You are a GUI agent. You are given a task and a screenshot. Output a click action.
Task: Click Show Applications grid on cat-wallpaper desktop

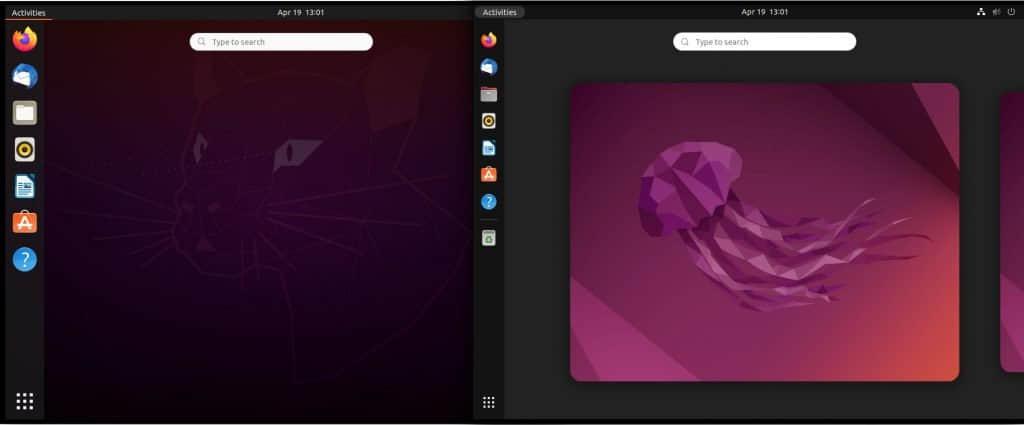pos(25,401)
